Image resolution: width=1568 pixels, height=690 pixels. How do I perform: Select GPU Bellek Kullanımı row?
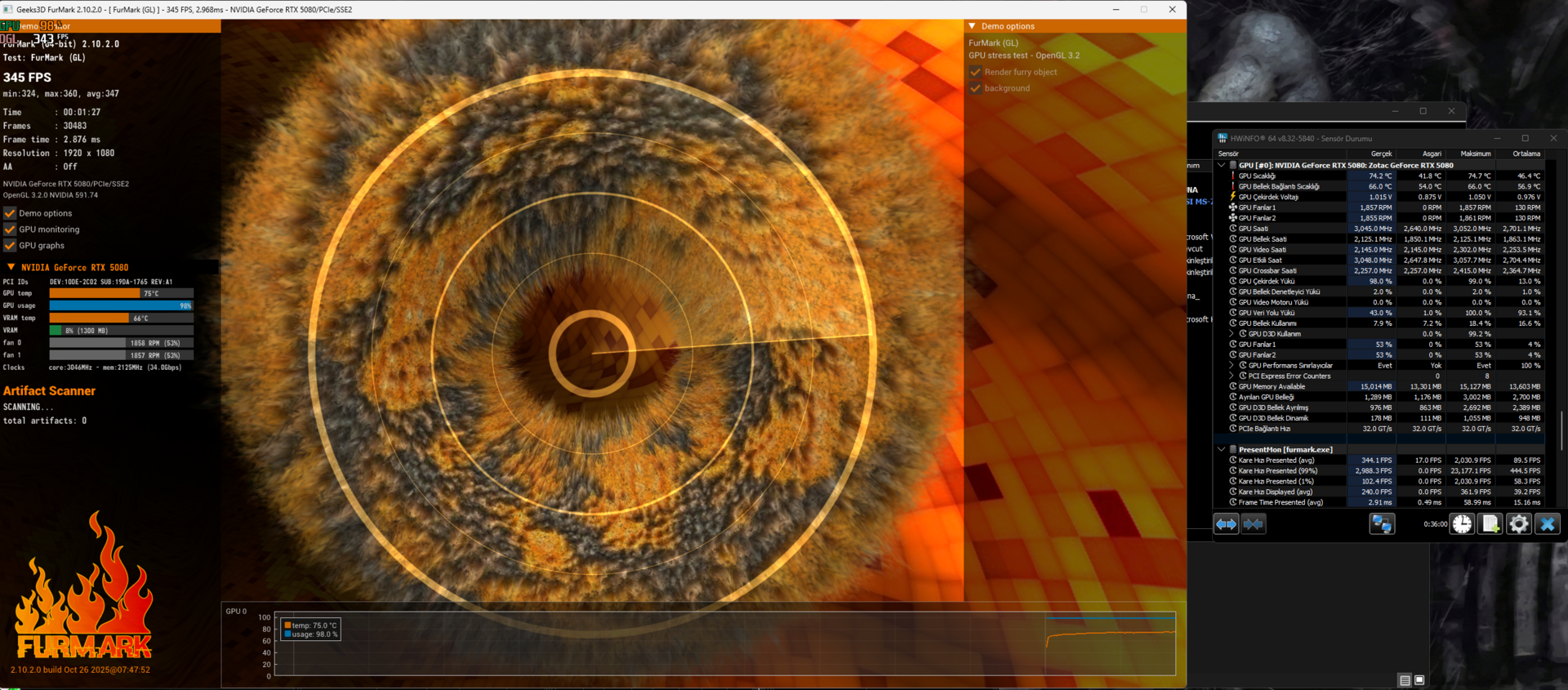pos(1379,323)
